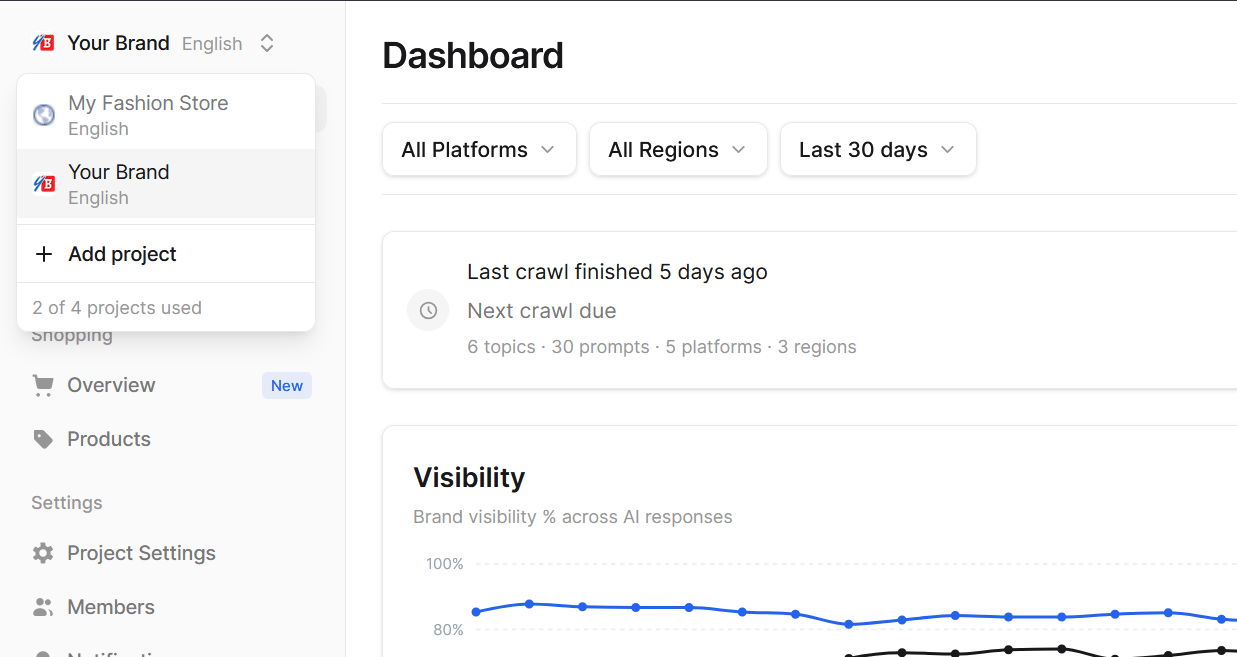The image size is (1237, 657).
Task: Expand the Last 30 days date range
Action: (878, 149)
